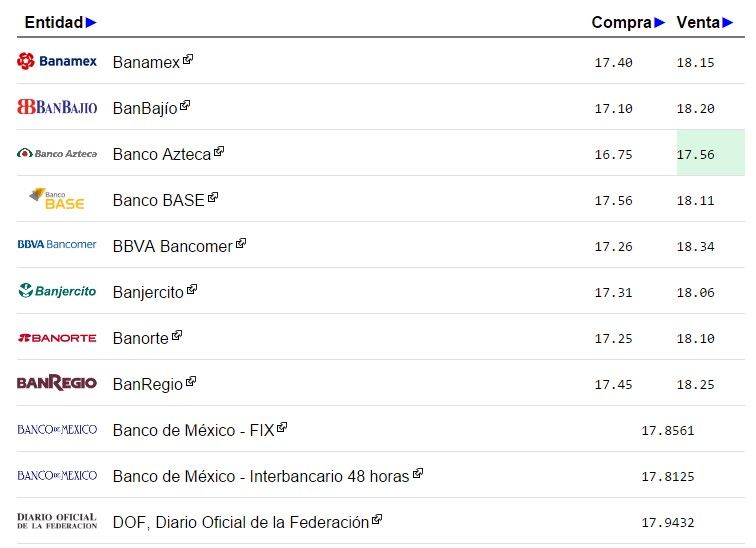Click the Diario Oficial de la Federación logo
Viewport: 756px width, 548px height.
click(57, 521)
